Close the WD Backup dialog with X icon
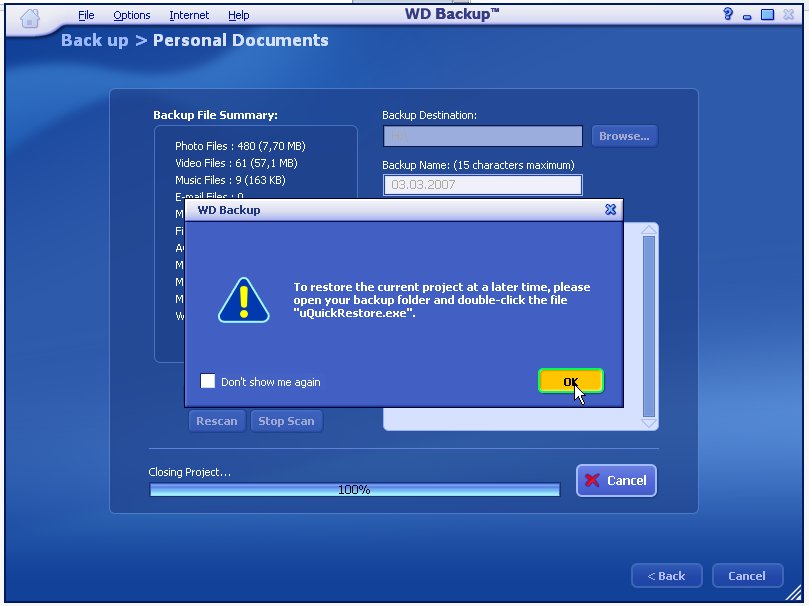Image resolution: width=809 pixels, height=606 pixels. point(610,209)
